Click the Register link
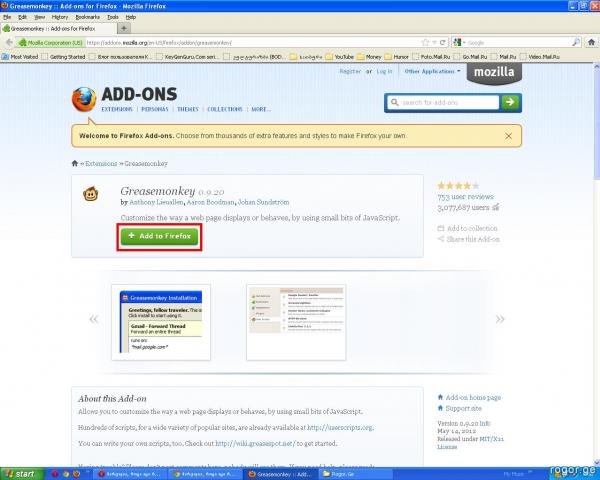Screen dimensions: 600x480 pos(350,71)
